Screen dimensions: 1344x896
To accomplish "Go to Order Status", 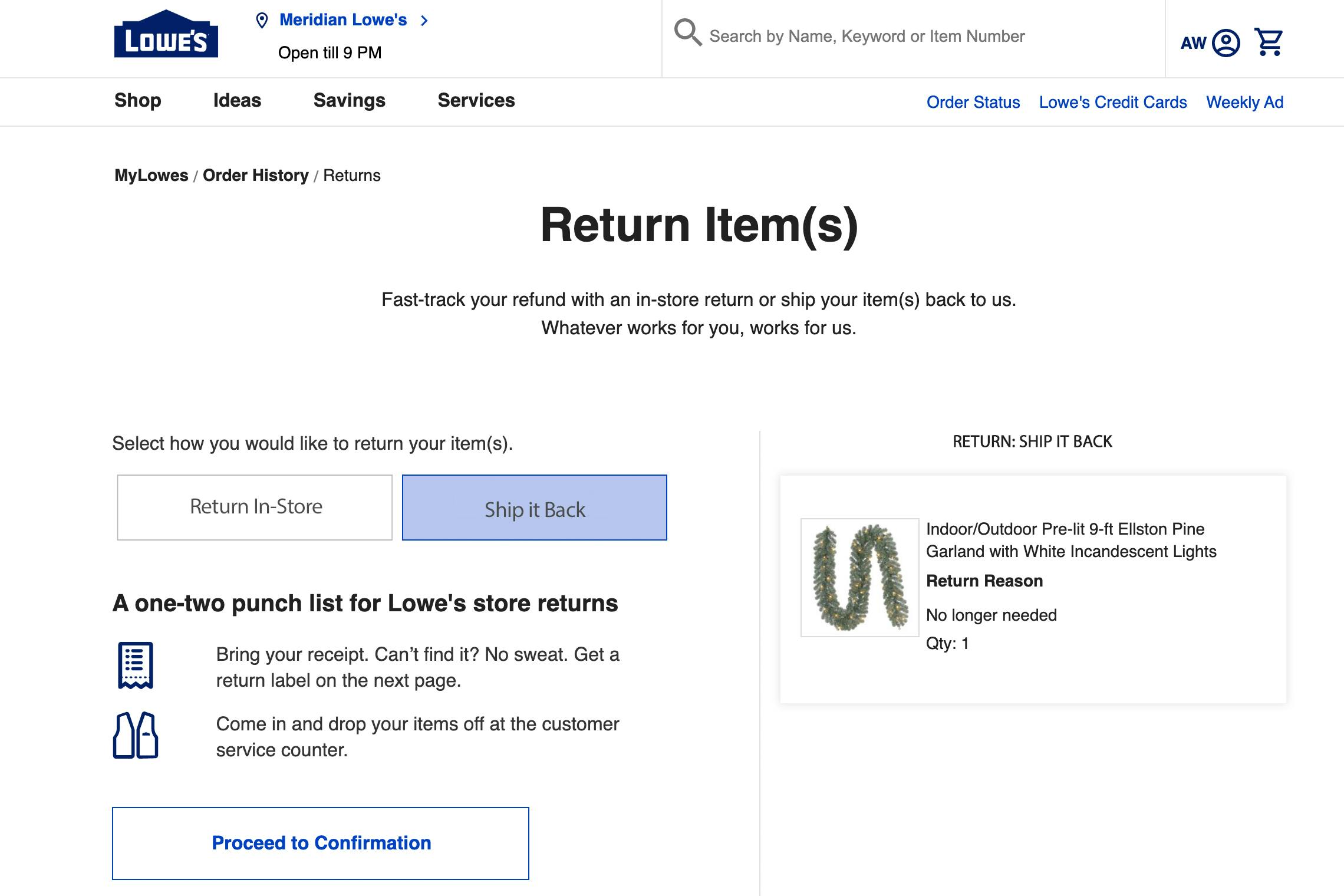I will 973,103.
